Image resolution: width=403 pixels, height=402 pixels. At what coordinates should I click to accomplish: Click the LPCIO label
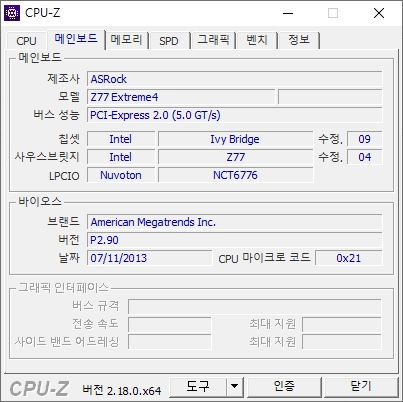pos(64,176)
